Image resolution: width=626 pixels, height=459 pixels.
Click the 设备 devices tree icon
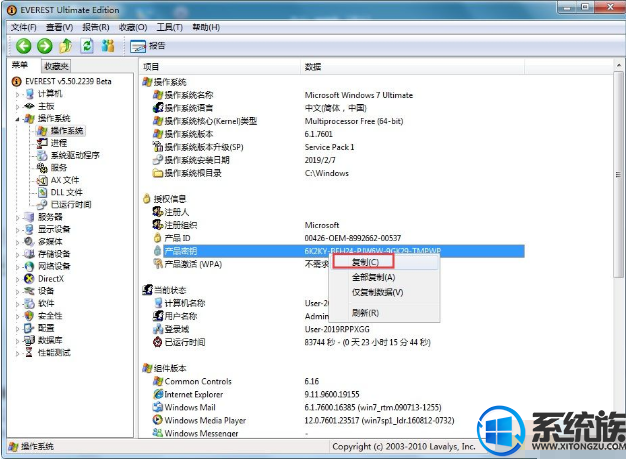[29, 291]
